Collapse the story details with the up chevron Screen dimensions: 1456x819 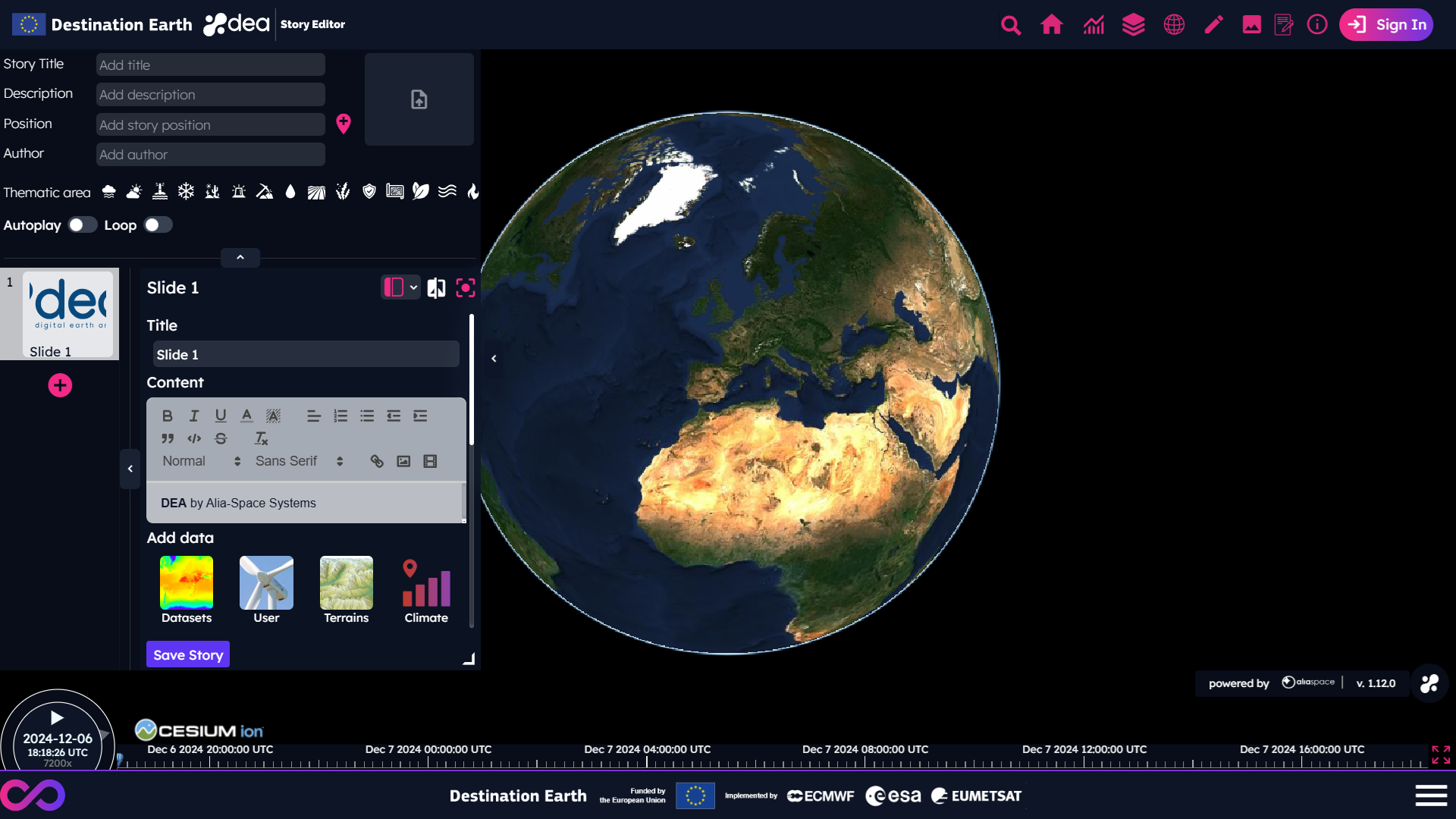[x=240, y=258]
